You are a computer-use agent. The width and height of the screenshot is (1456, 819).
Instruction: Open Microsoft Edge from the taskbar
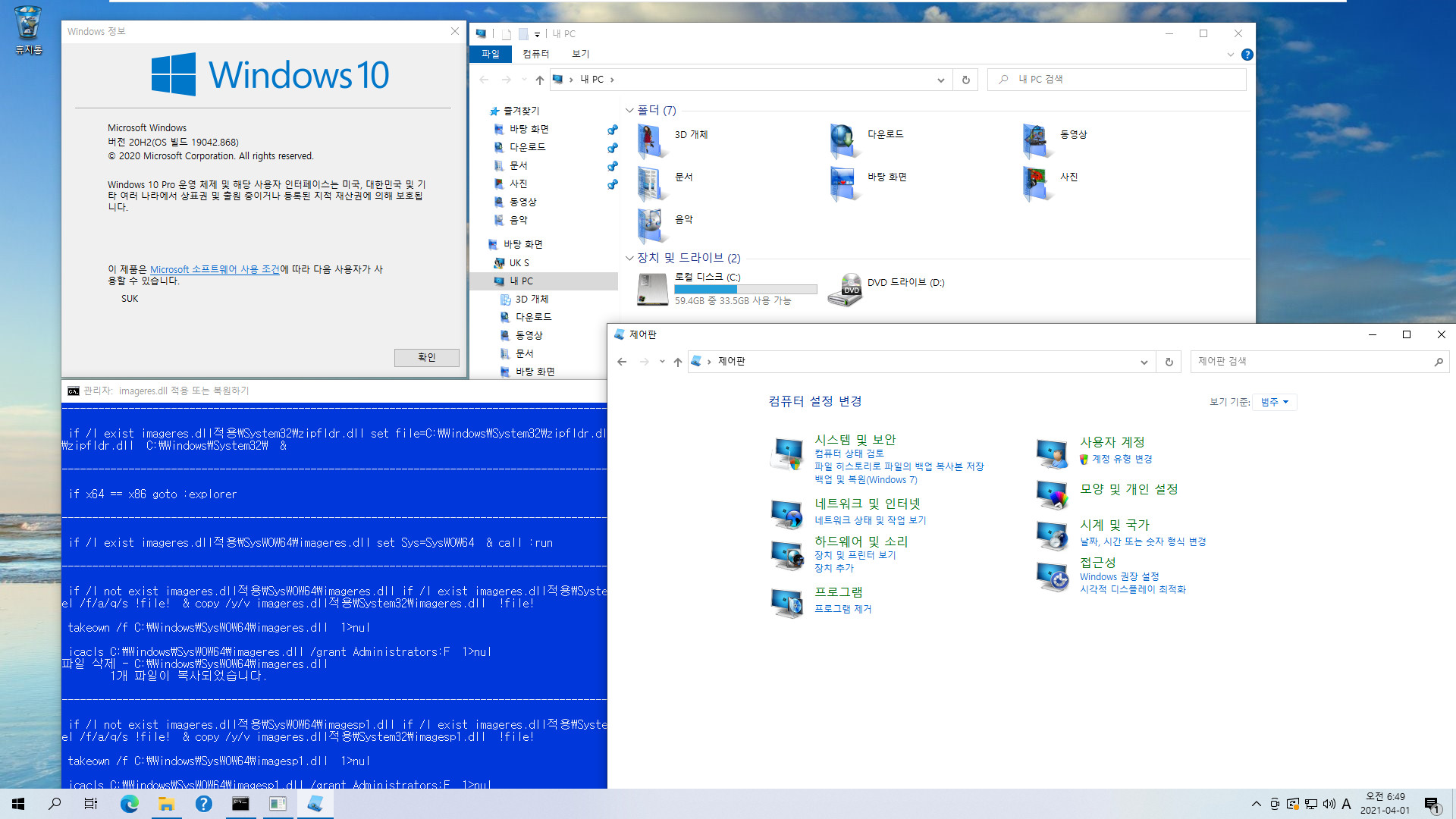(x=130, y=804)
